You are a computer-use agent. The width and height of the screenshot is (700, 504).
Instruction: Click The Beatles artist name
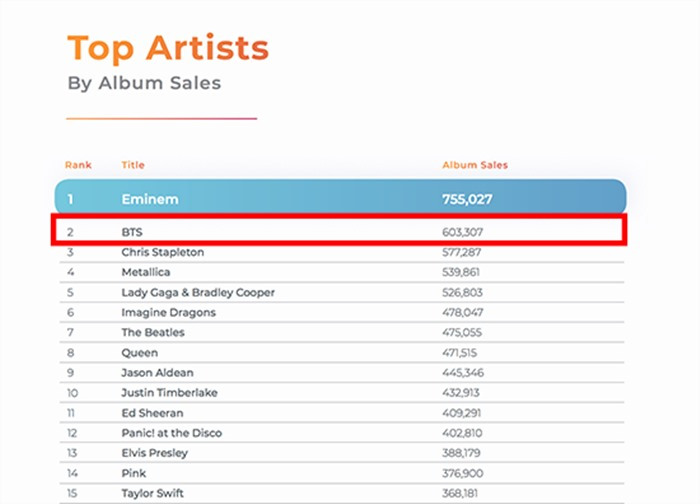coord(153,332)
